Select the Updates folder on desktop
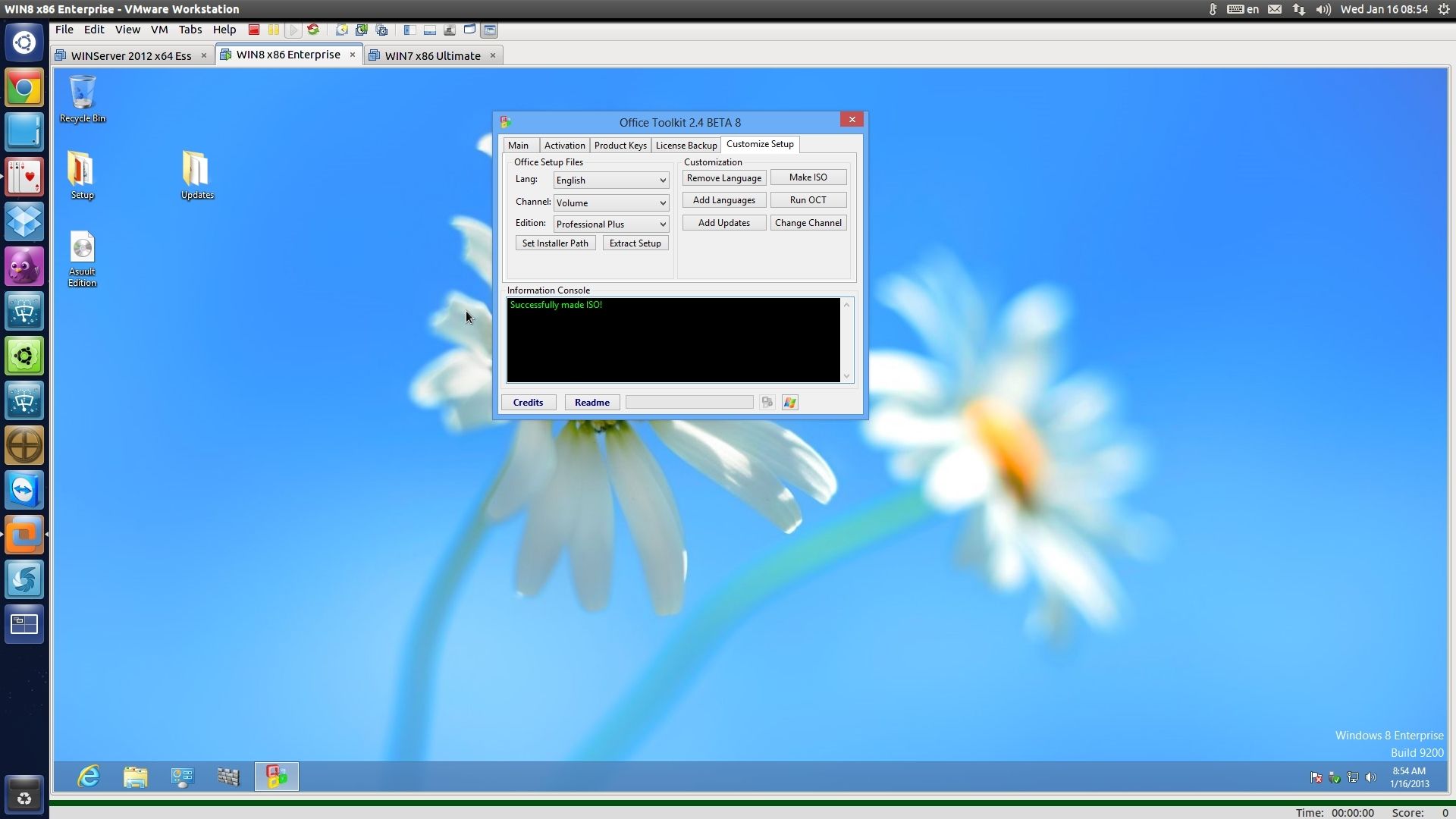 click(197, 175)
